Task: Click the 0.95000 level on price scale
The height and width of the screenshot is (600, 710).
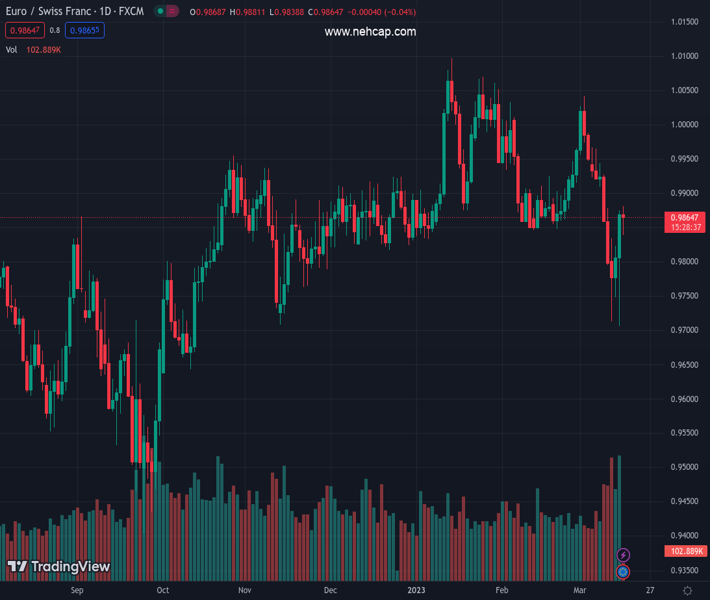Action: pyautogui.click(x=685, y=467)
